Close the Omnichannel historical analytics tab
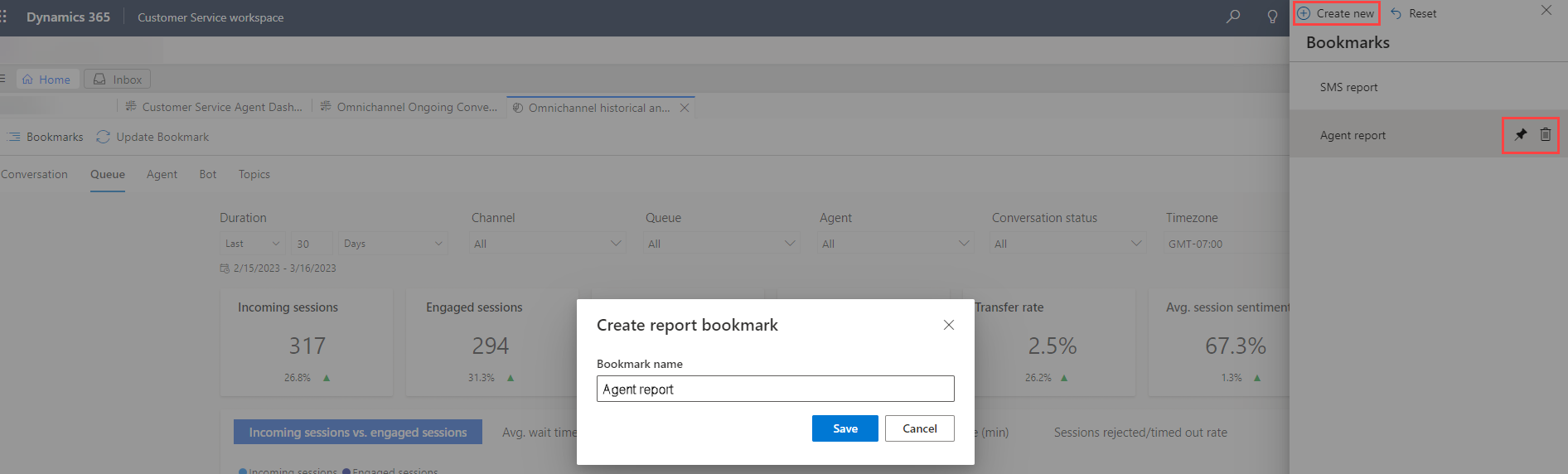1568x474 pixels. pos(685,108)
